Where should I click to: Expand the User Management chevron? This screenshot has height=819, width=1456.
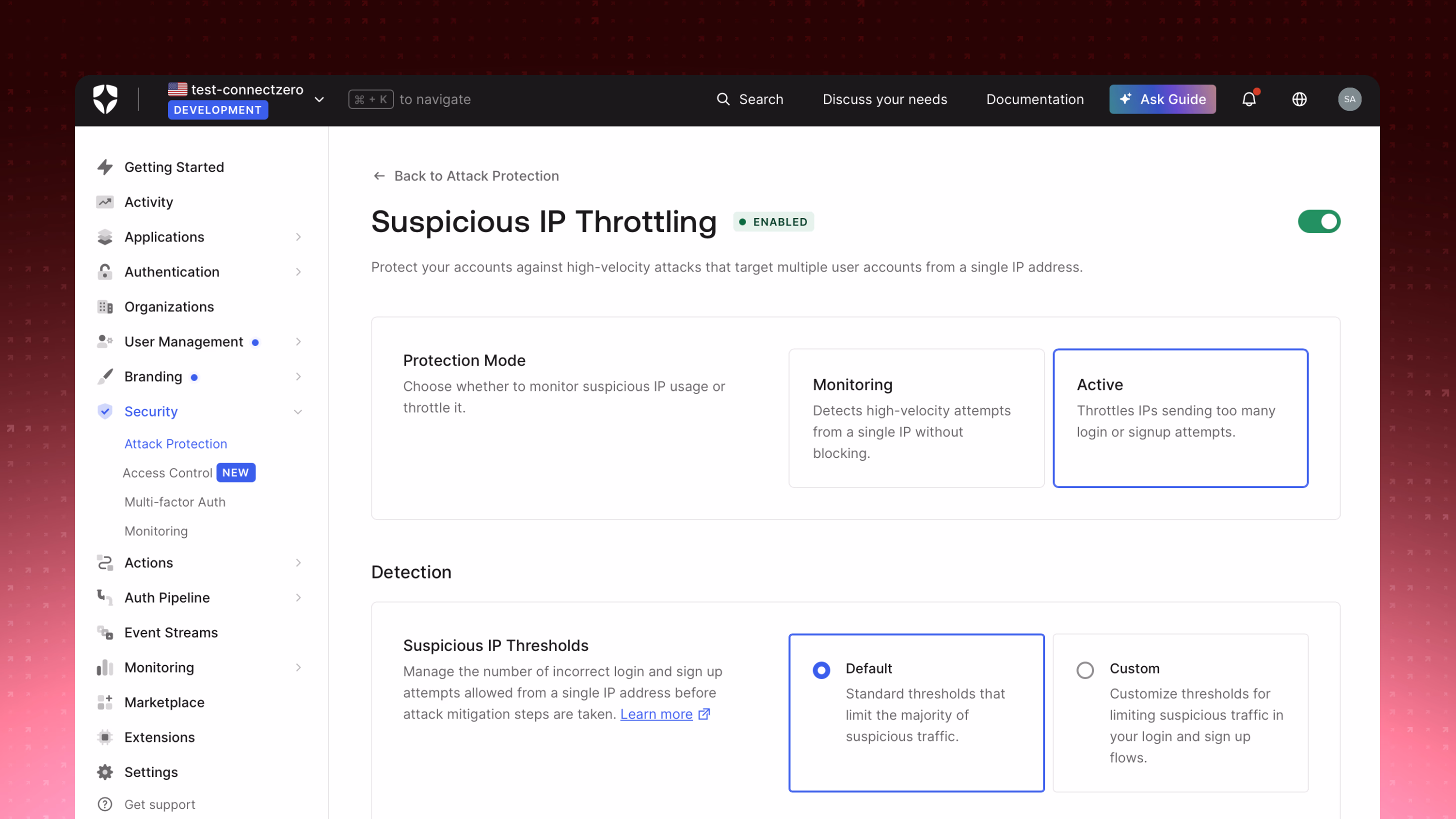pyautogui.click(x=298, y=342)
